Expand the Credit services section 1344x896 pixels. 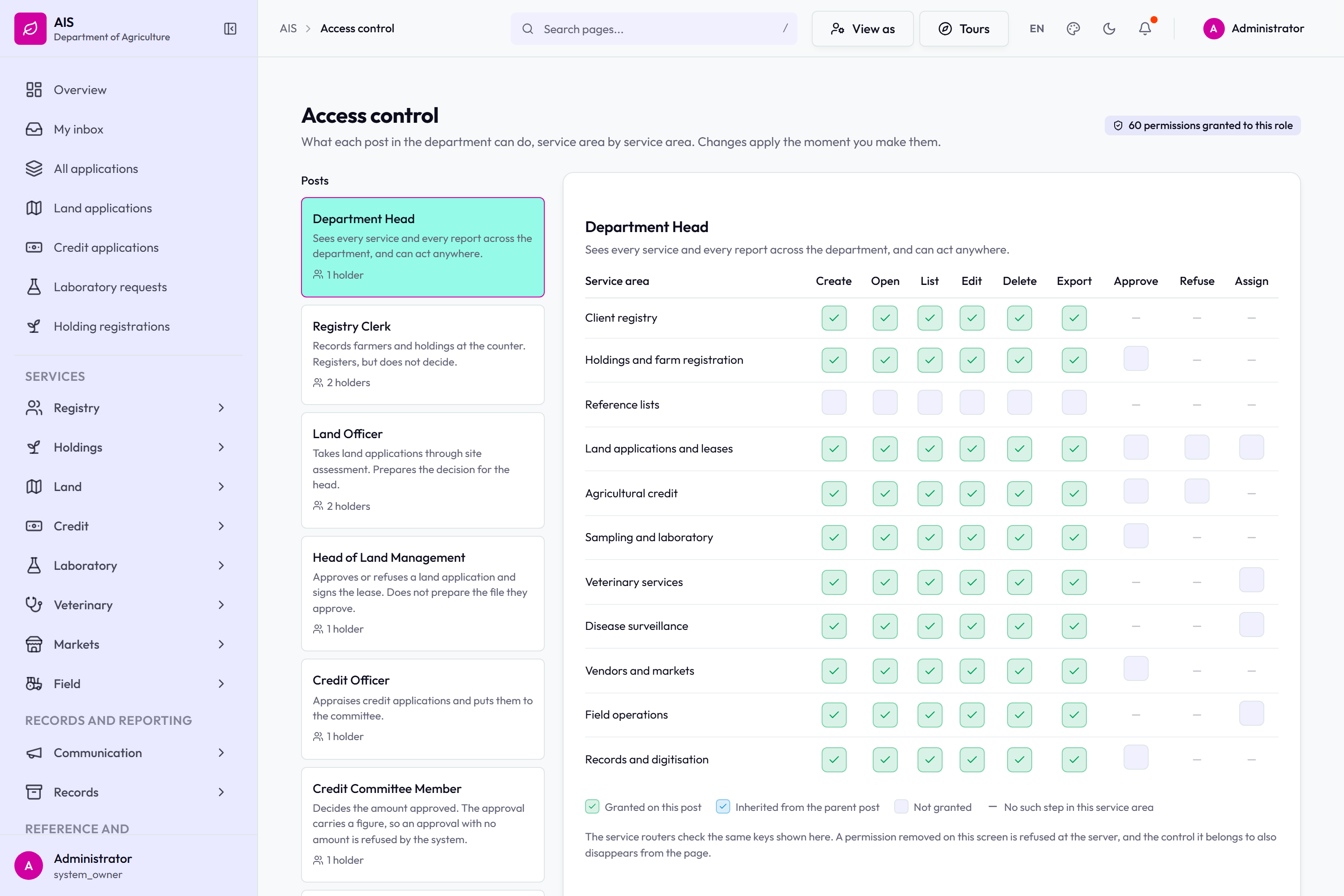[129, 526]
